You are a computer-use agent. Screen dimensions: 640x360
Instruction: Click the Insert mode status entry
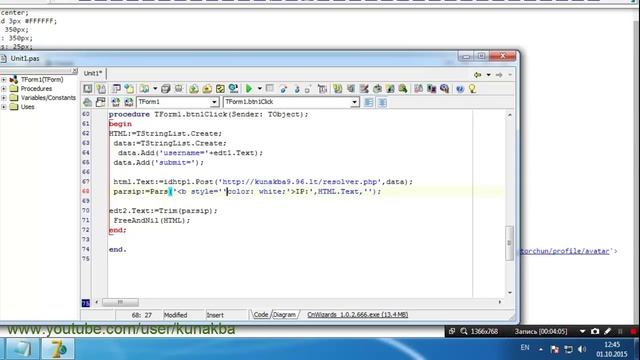point(215,315)
